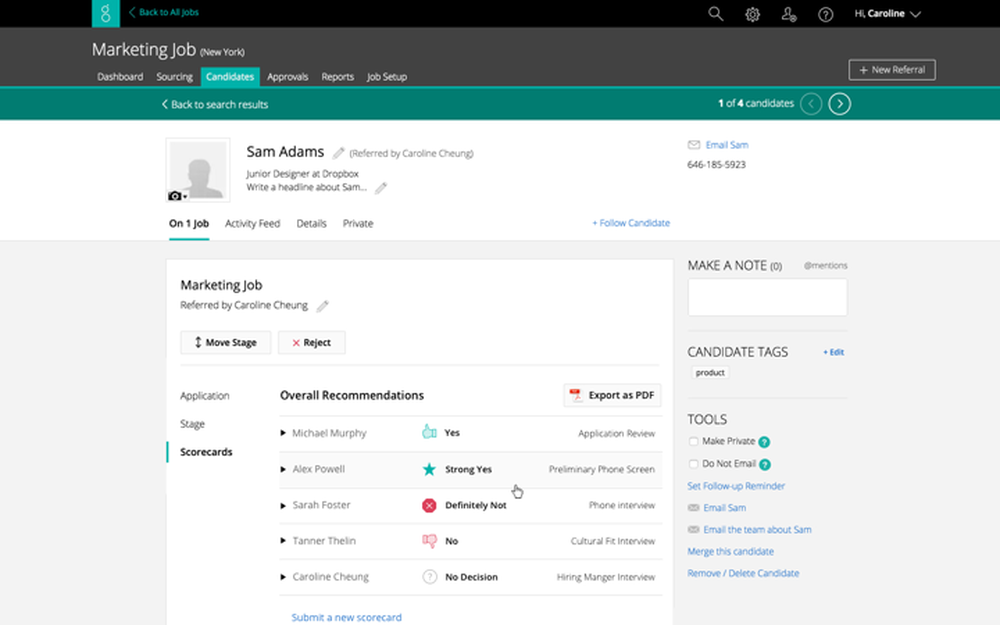Click the envelope icon beside Email Sam

694,145
